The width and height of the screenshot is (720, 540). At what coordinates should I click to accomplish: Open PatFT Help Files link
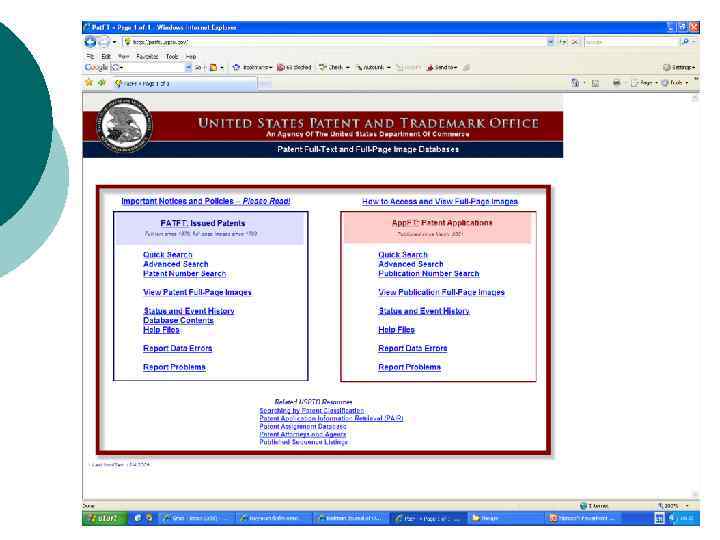[x=161, y=330]
